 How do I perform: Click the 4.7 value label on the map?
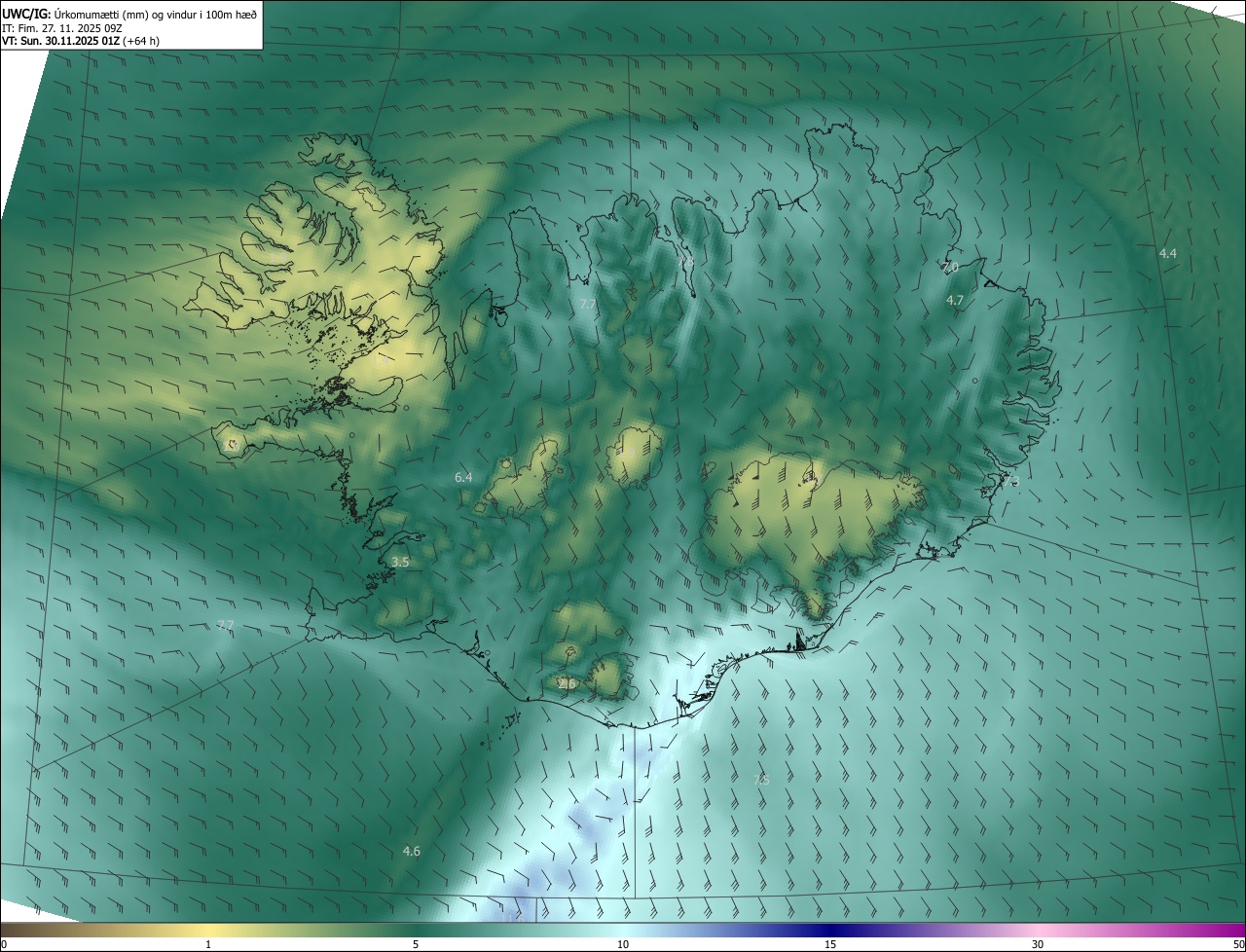click(x=955, y=301)
